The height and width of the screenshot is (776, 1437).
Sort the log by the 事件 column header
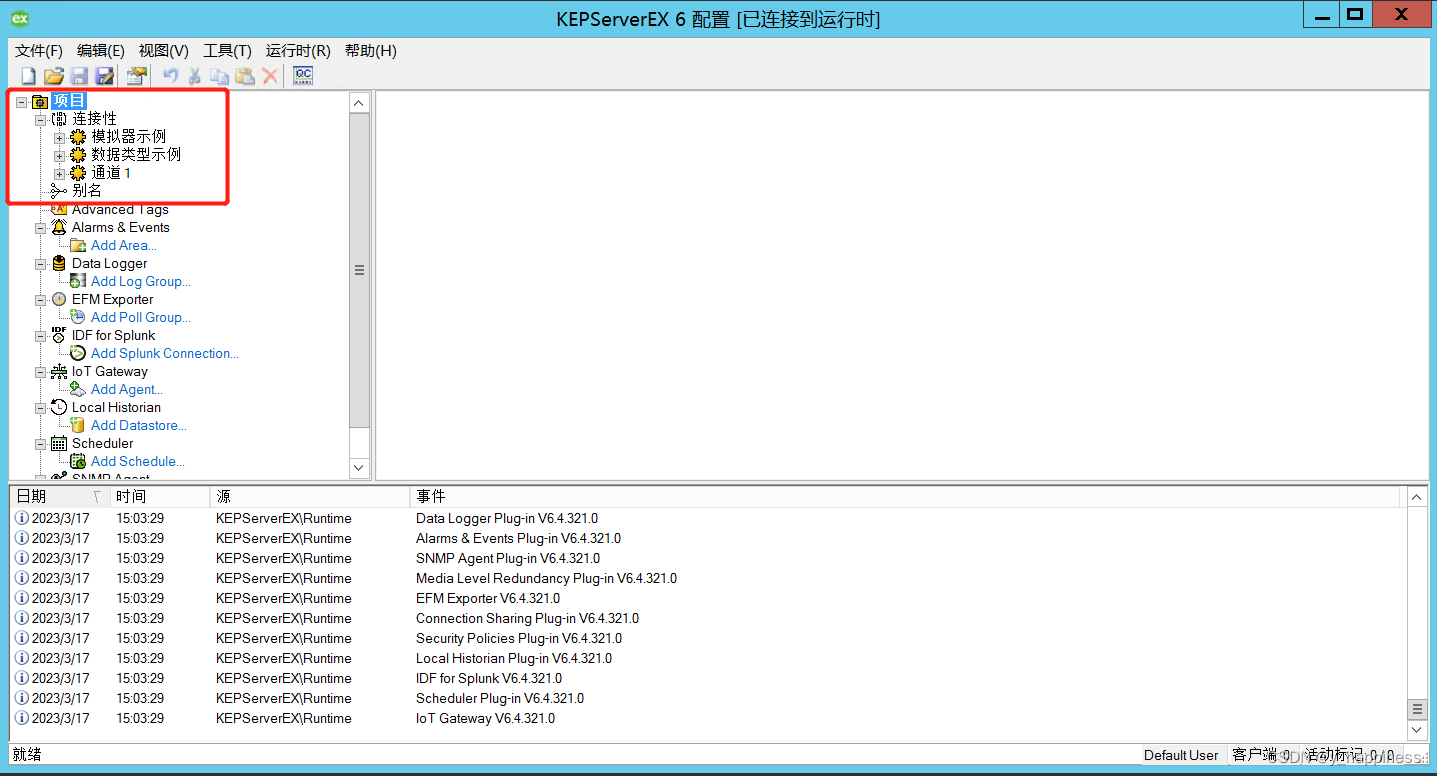[905, 496]
